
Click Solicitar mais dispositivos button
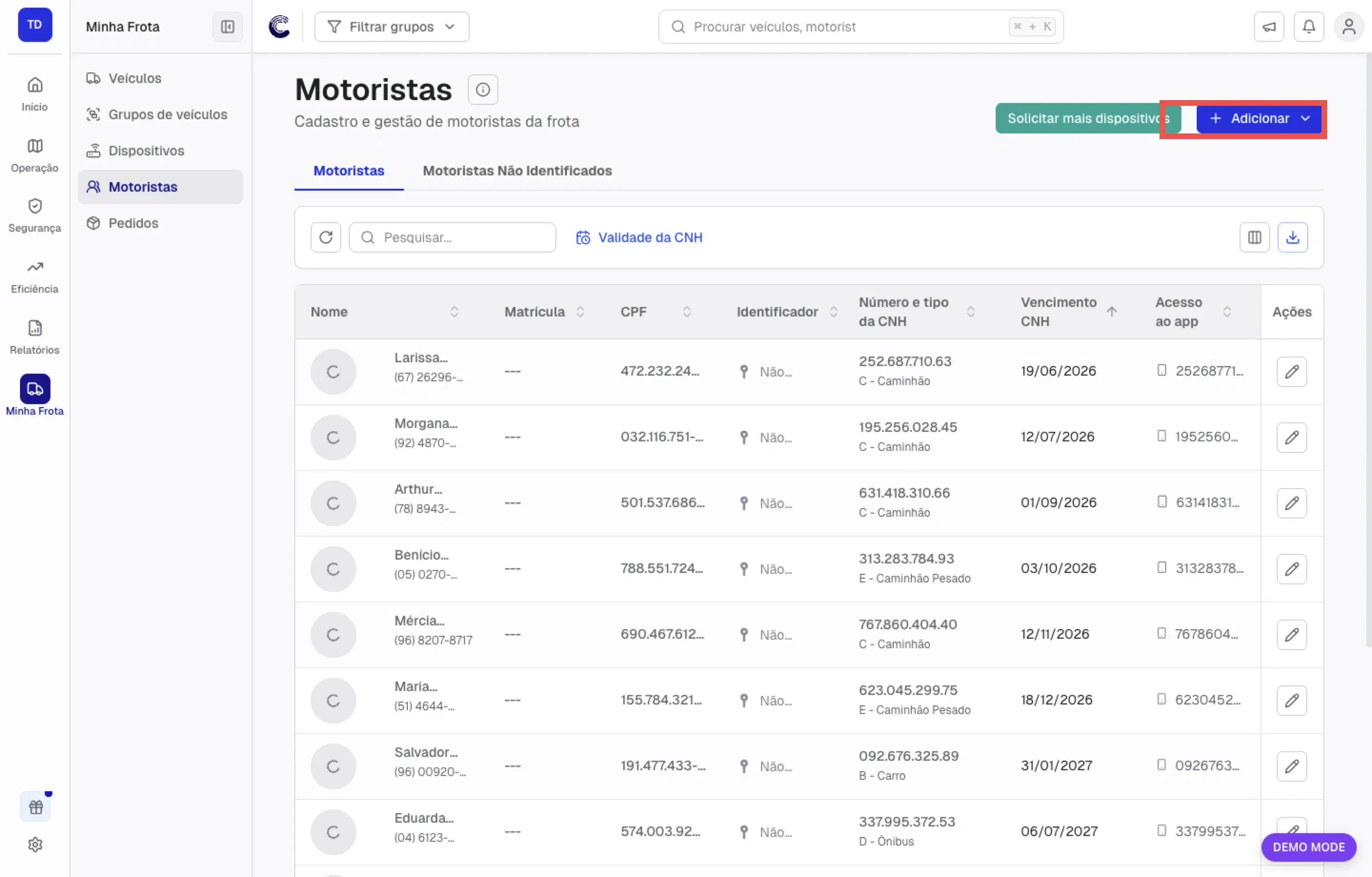[1087, 119]
